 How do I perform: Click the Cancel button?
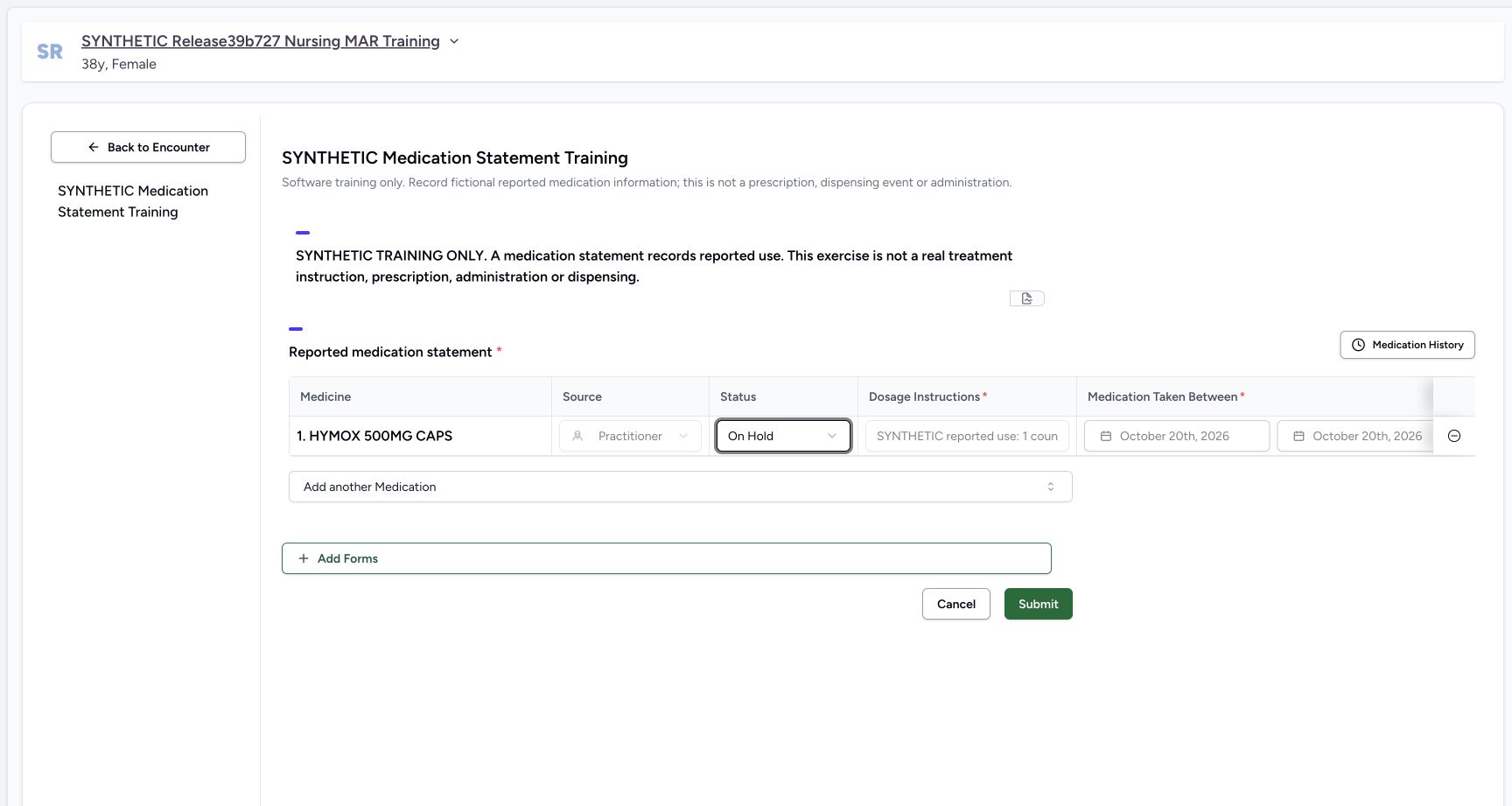click(955, 604)
